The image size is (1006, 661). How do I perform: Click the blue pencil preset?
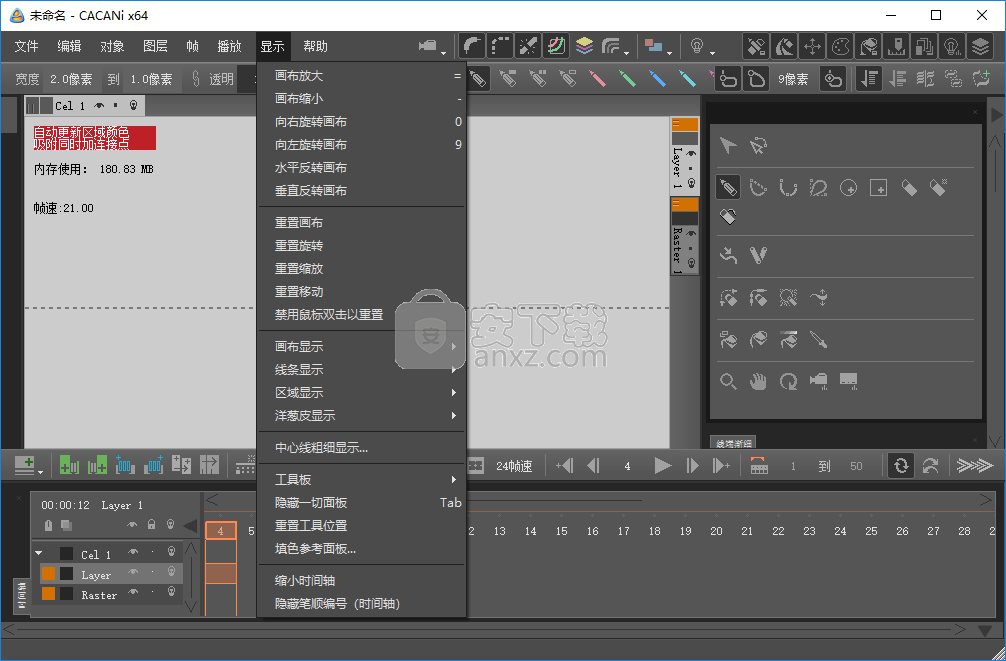click(657, 79)
